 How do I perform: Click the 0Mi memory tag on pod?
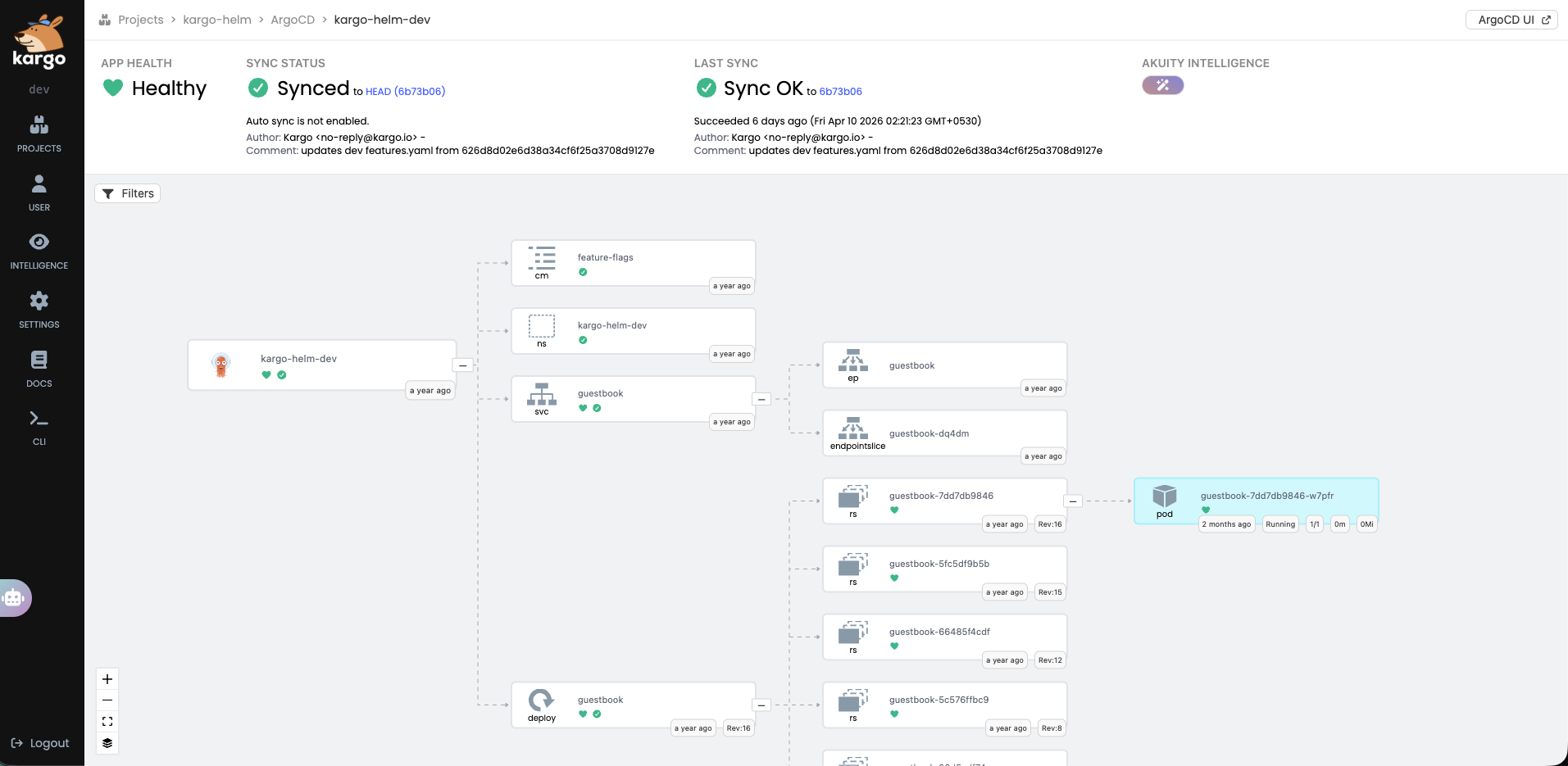(1367, 524)
